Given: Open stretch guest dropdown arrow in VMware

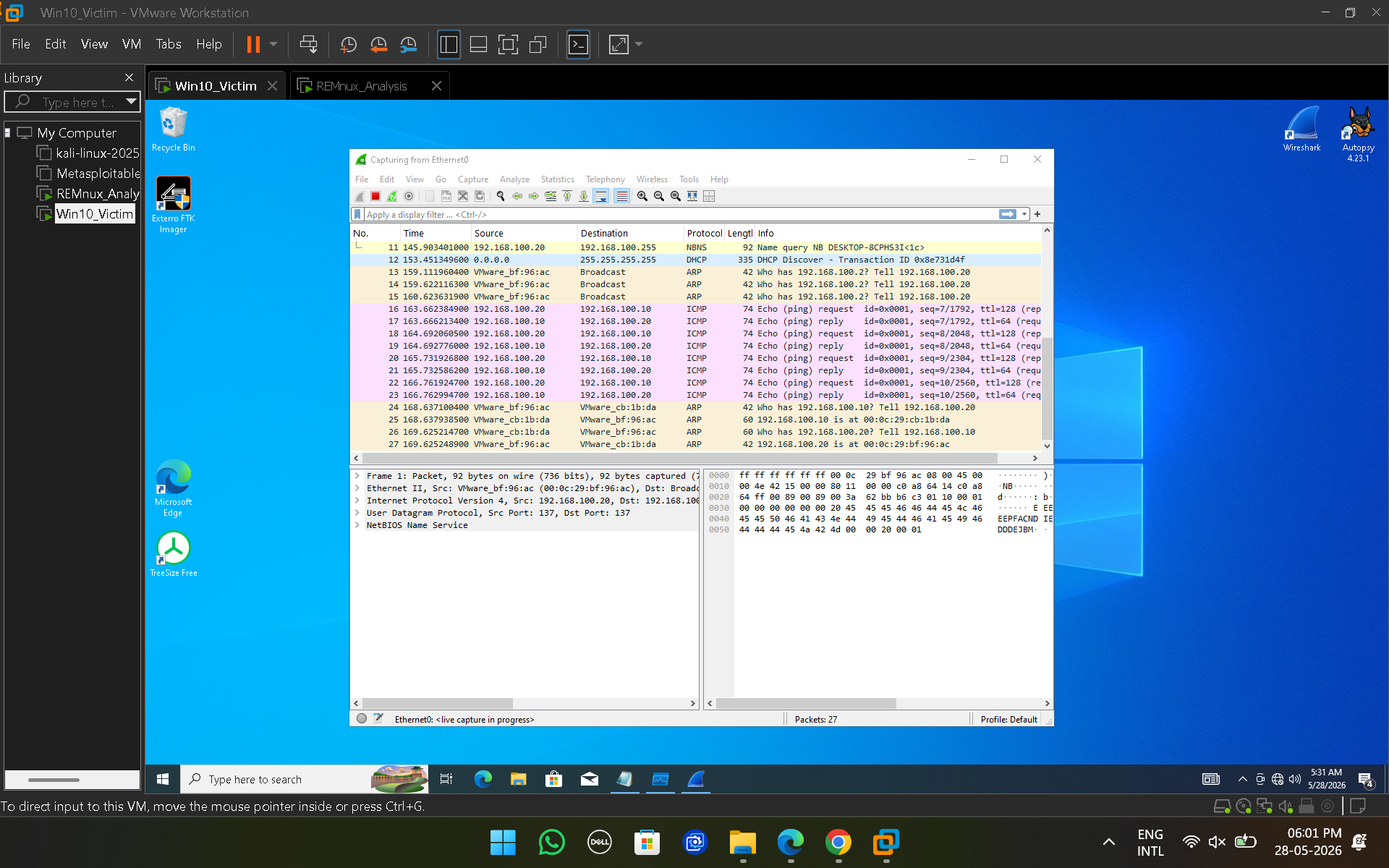Looking at the screenshot, I should pyautogui.click(x=639, y=44).
